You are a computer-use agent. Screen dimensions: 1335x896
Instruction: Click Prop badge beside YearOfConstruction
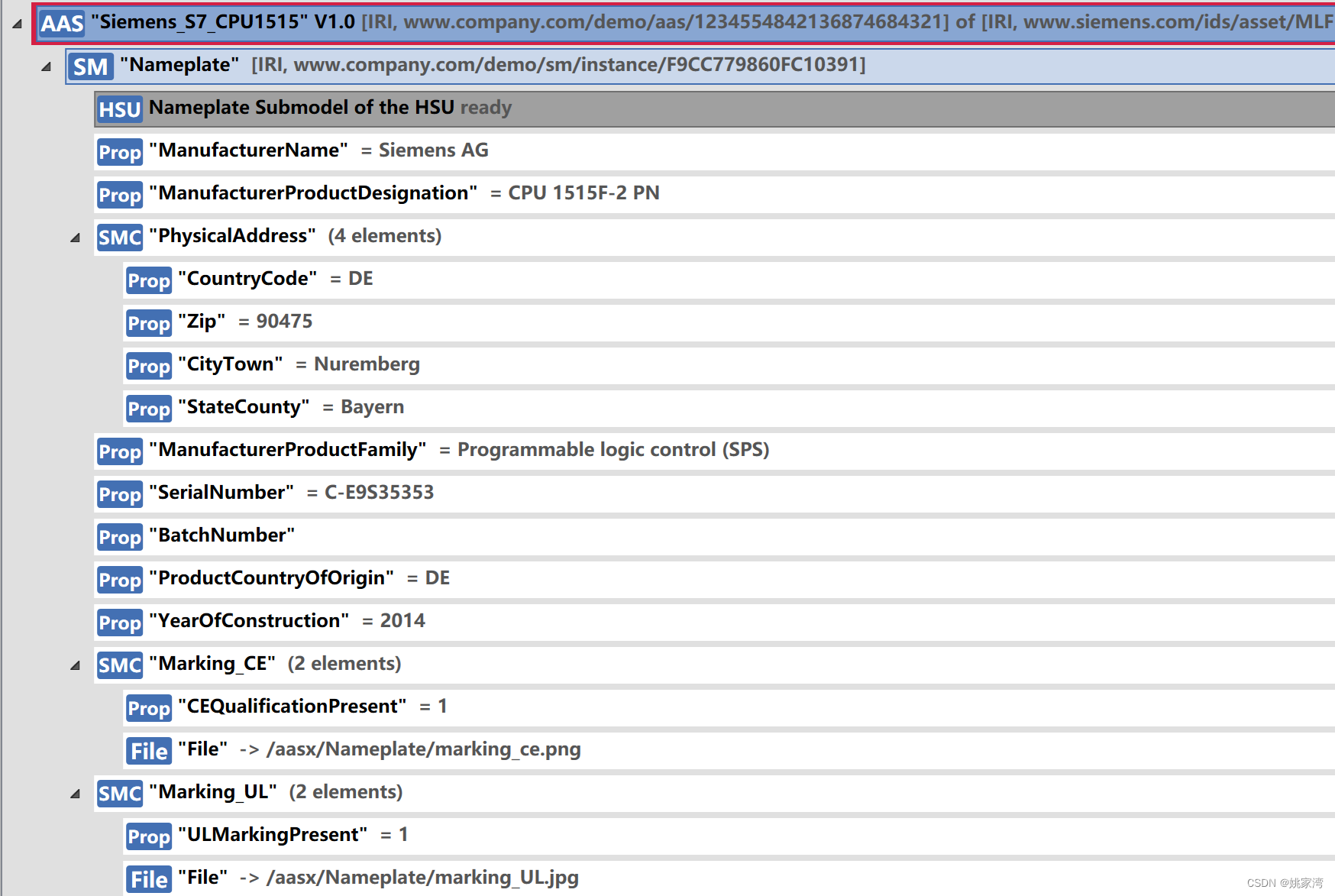pyautogui.click(x=120, y=623)
